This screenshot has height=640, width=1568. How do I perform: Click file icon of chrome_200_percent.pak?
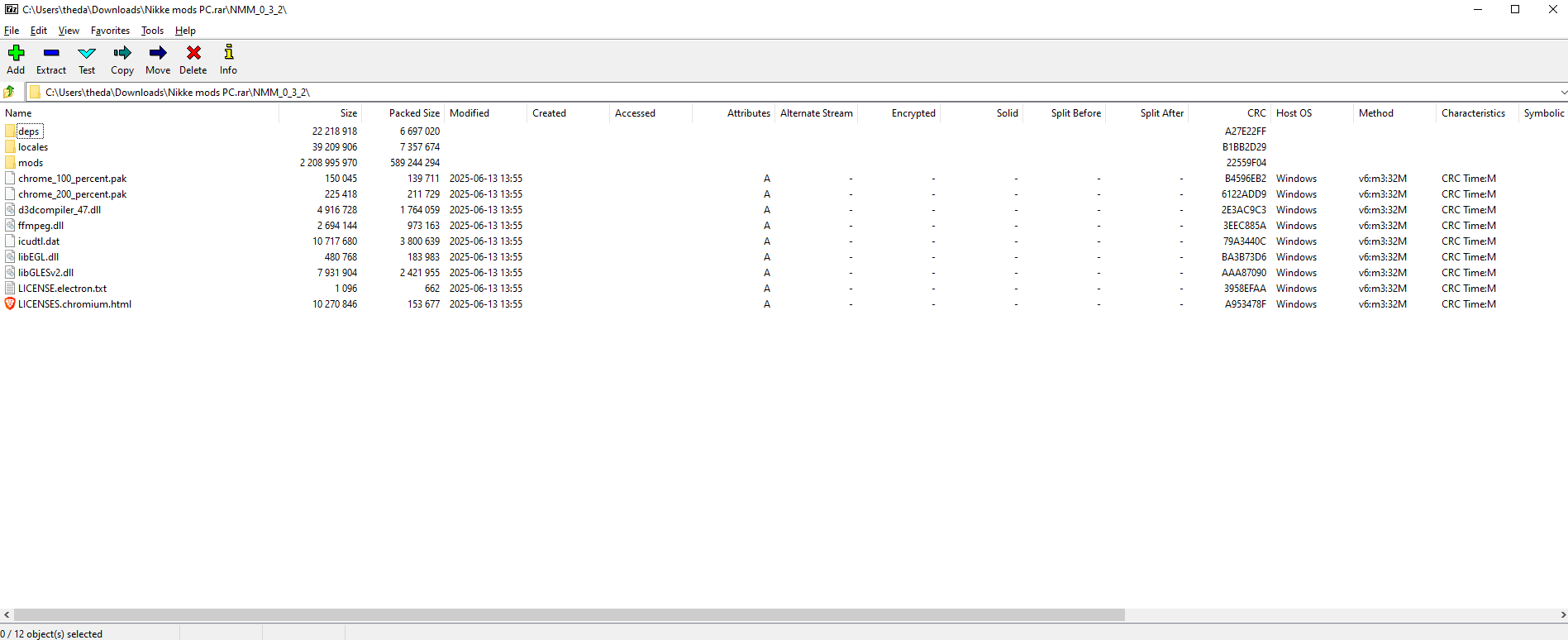coord(10,193)
